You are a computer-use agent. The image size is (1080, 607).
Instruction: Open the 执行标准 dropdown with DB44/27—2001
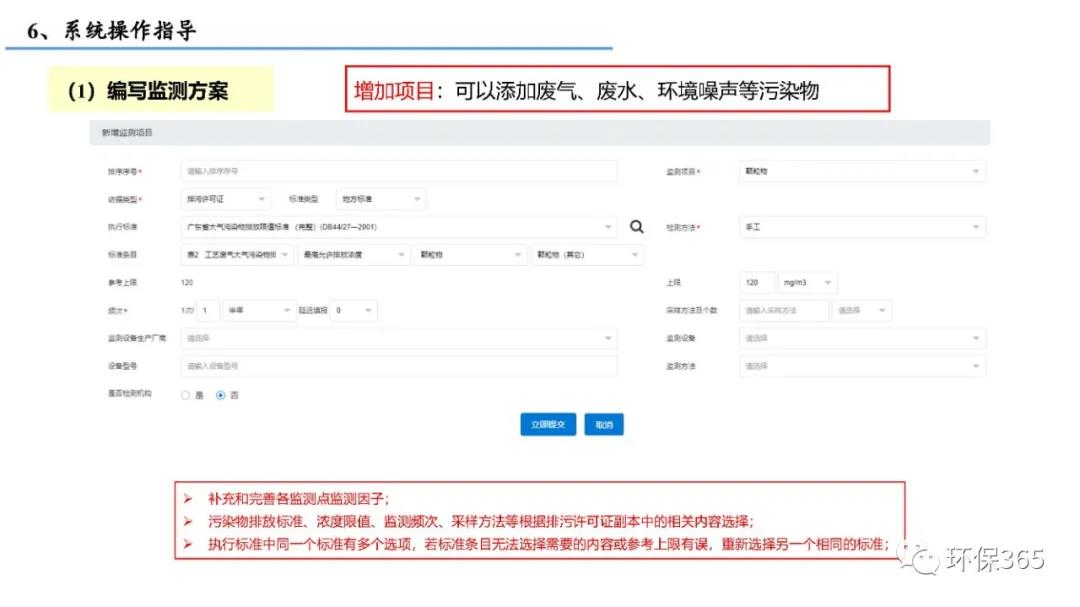point(398,227)
